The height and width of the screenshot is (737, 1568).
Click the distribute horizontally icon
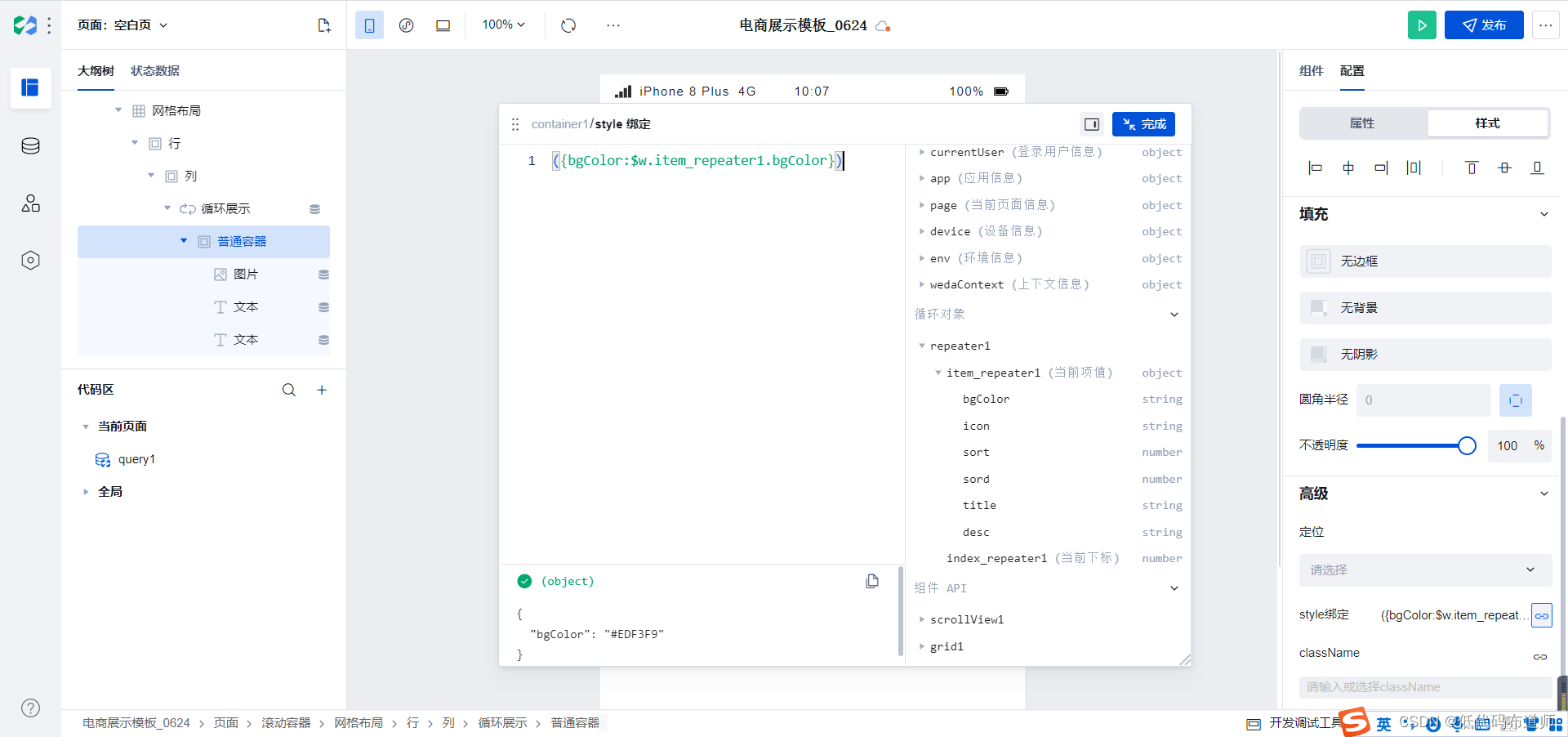pos(1414,167)
